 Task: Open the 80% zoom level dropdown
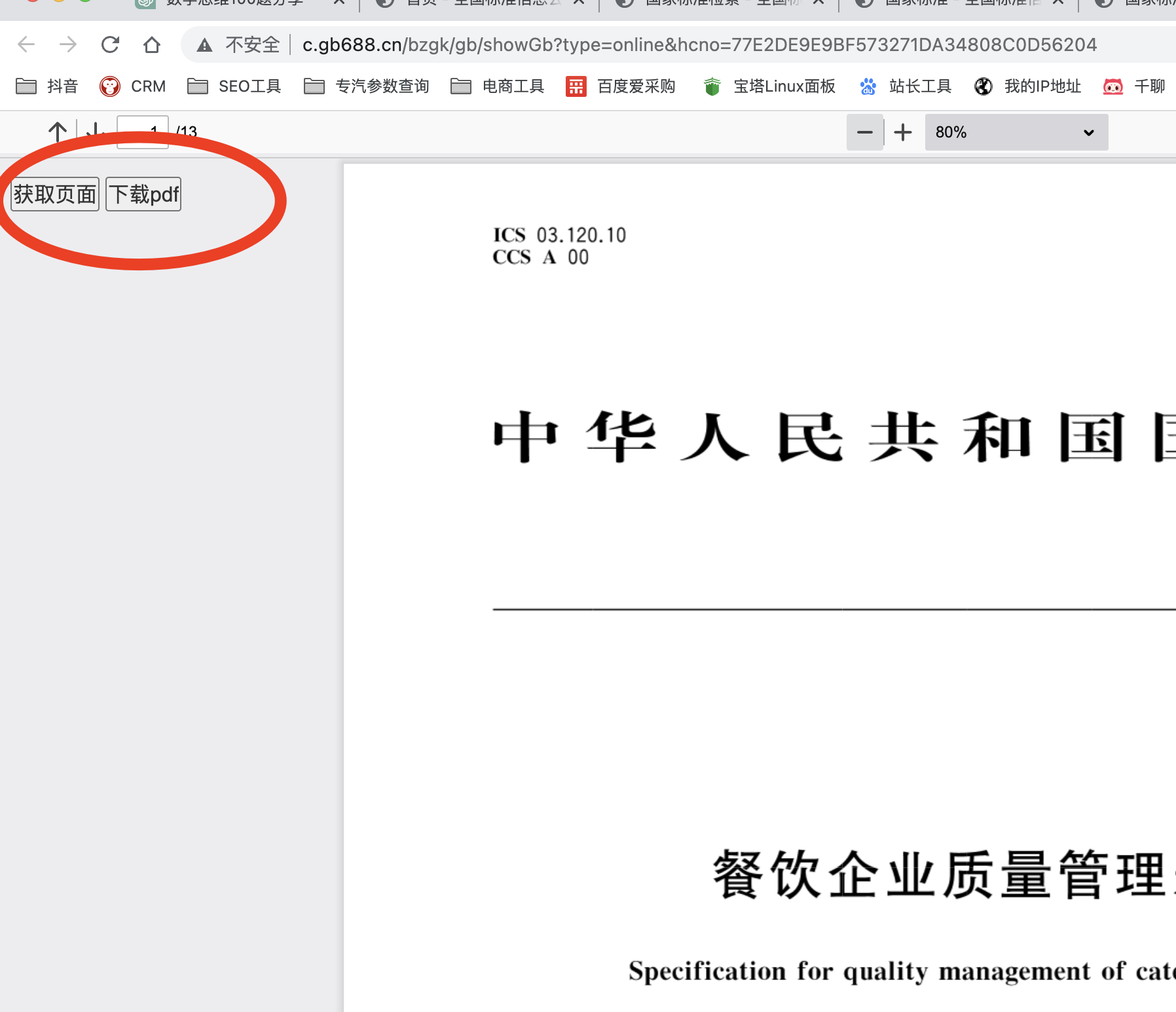point(1016,132)
